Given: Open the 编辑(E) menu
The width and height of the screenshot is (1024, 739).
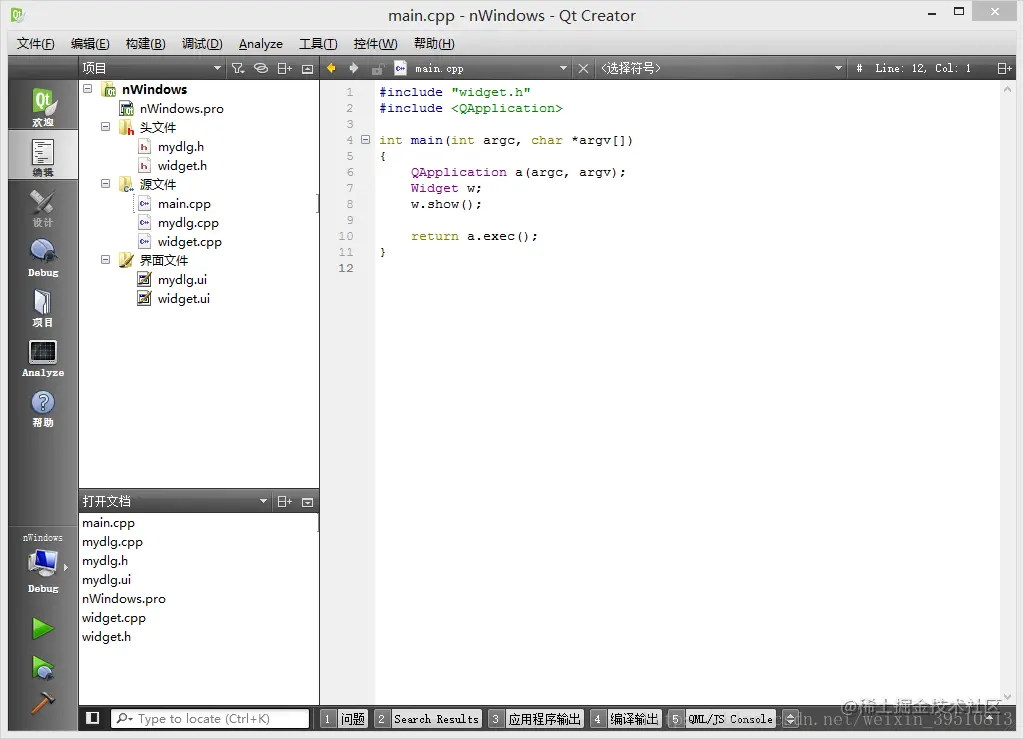Looking at the screenshot, I should pos(90,44).
